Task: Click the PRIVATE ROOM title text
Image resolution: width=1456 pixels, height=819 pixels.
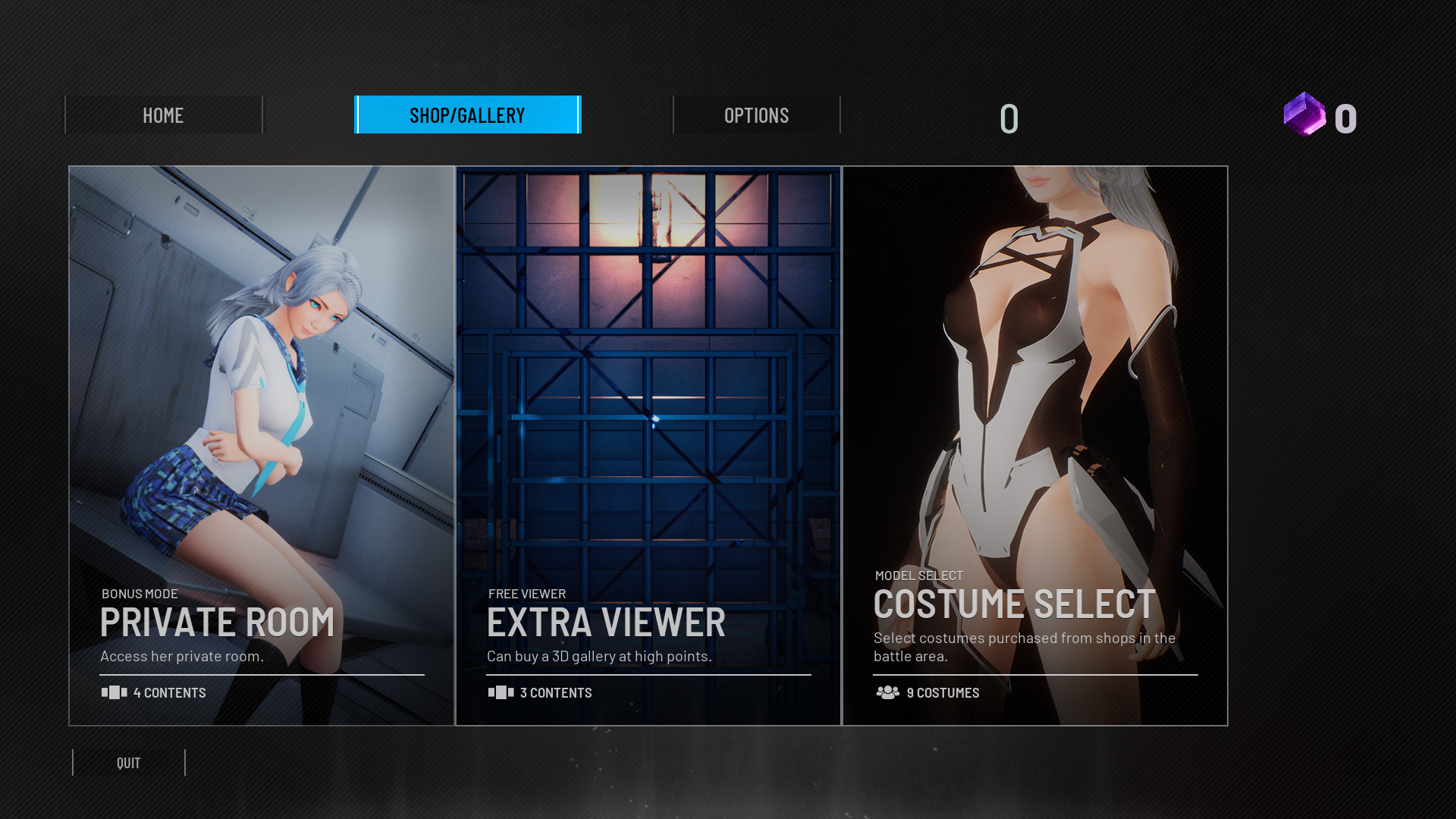Action: pyautogui.click(x=217, y=623)
